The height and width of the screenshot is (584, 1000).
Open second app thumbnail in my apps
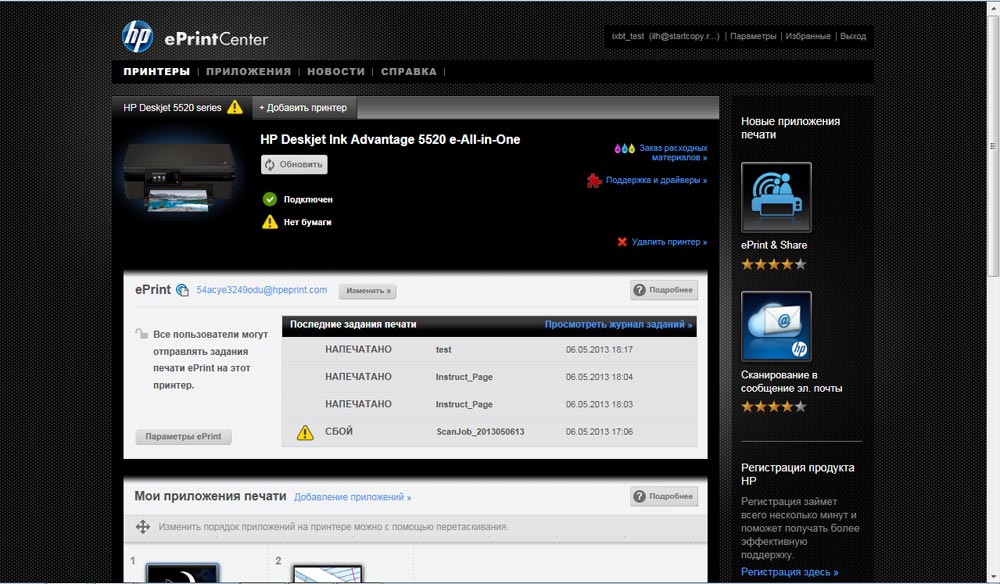[327, 573]
